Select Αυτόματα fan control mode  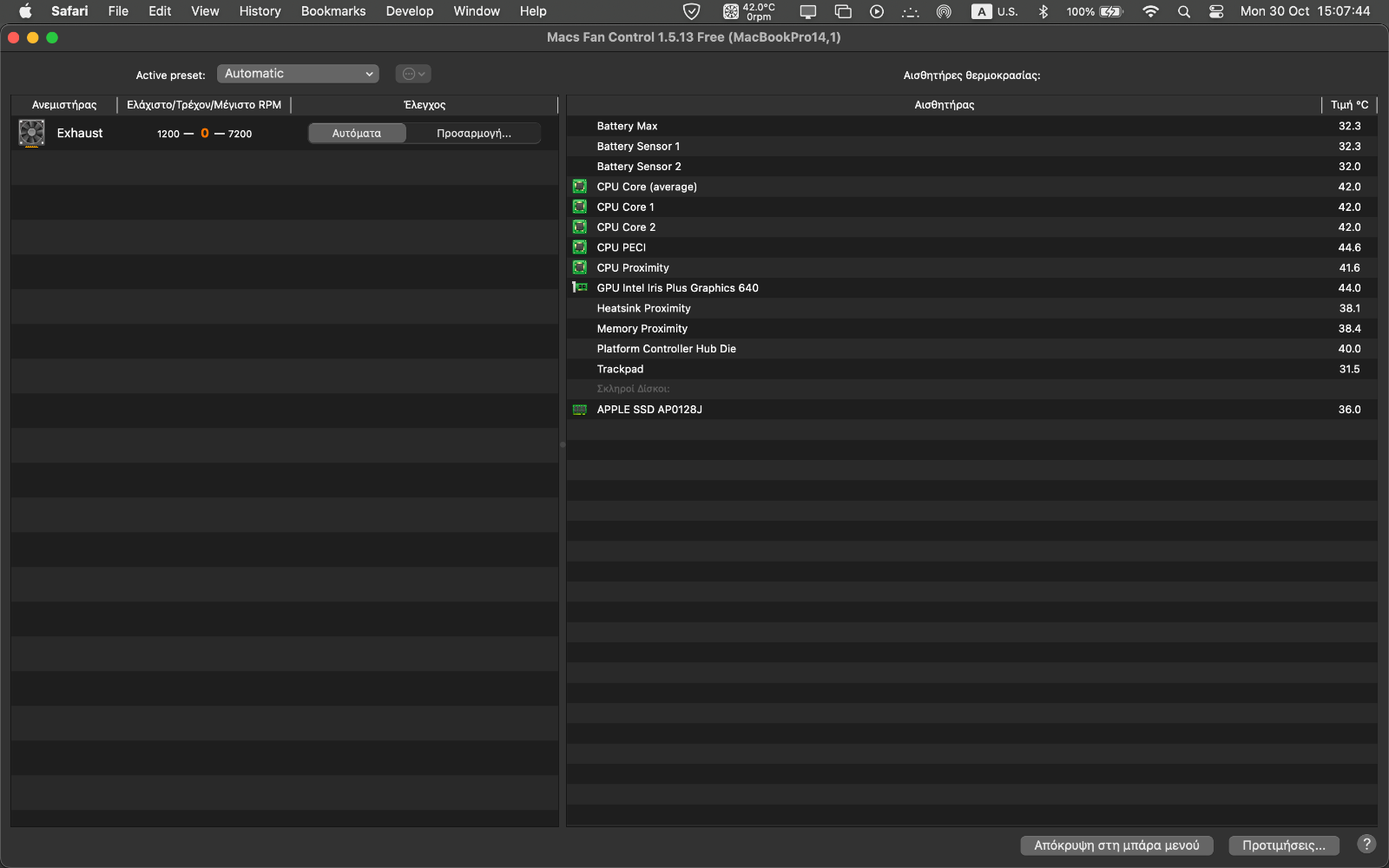(x=357, y=133)
